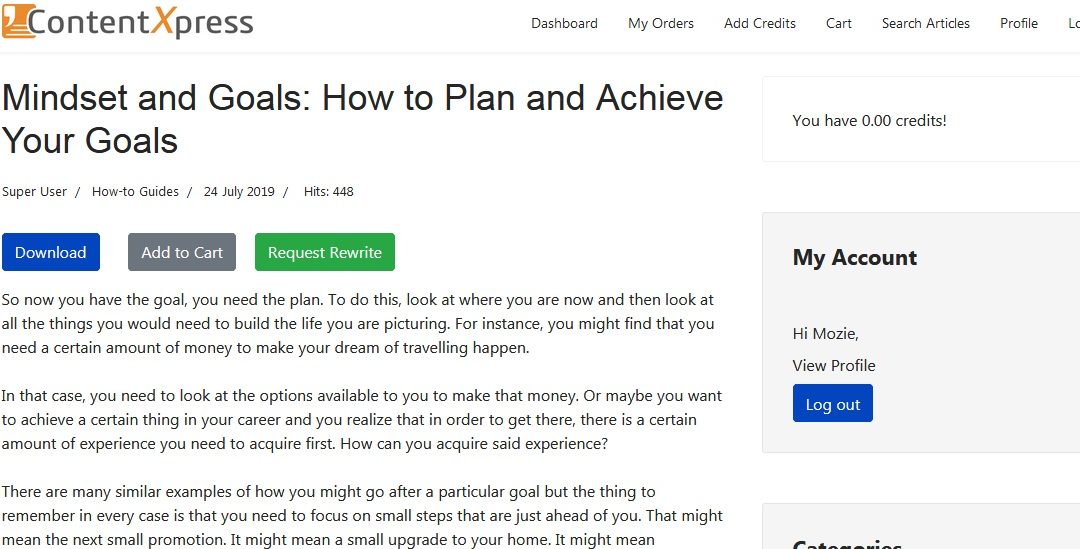Click the article title heading
Viewport: 1080px width, 549px height.
[x=362, y=119]
